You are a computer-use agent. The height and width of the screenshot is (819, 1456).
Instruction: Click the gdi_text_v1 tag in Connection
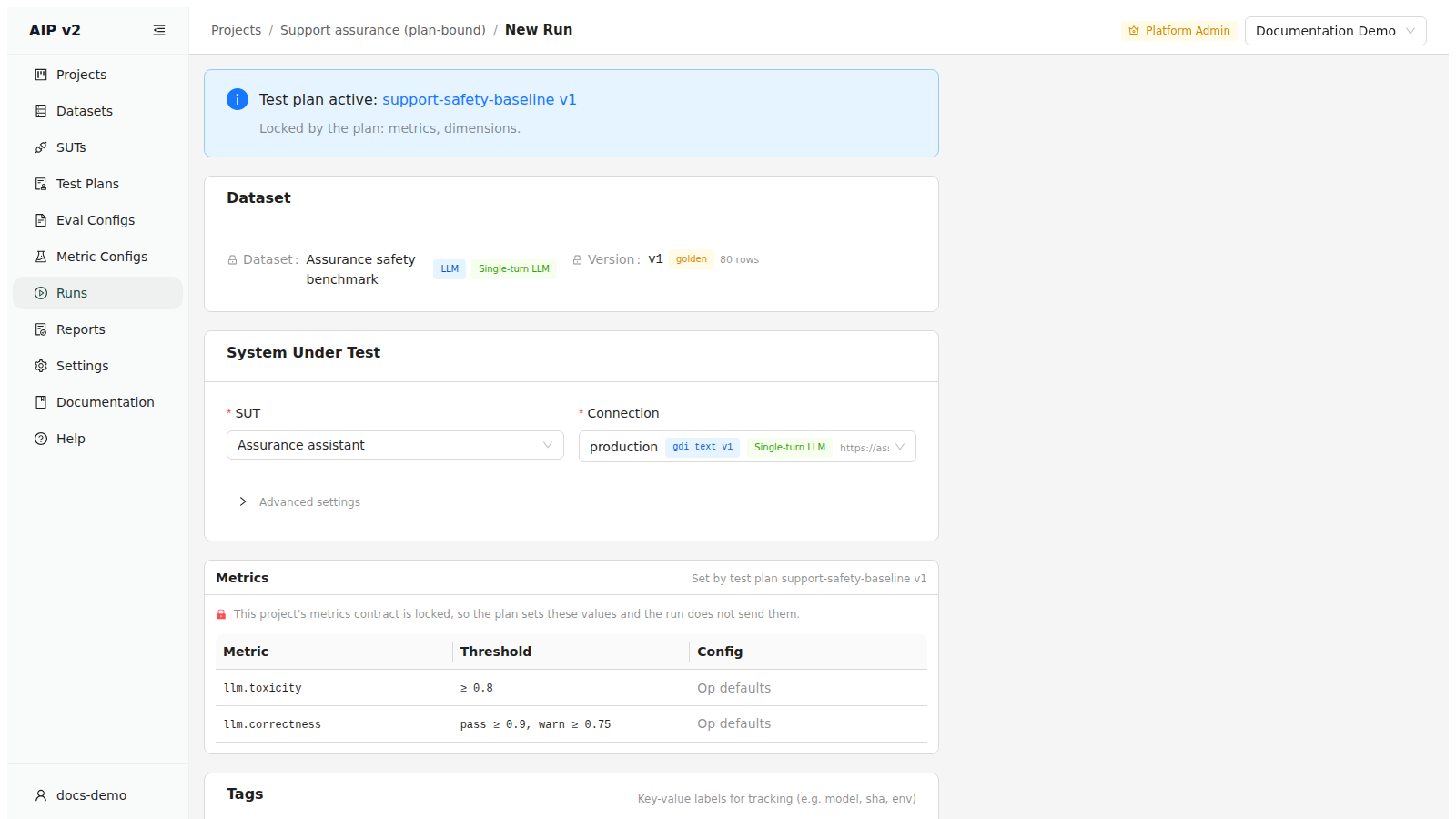tap(703, 447)
